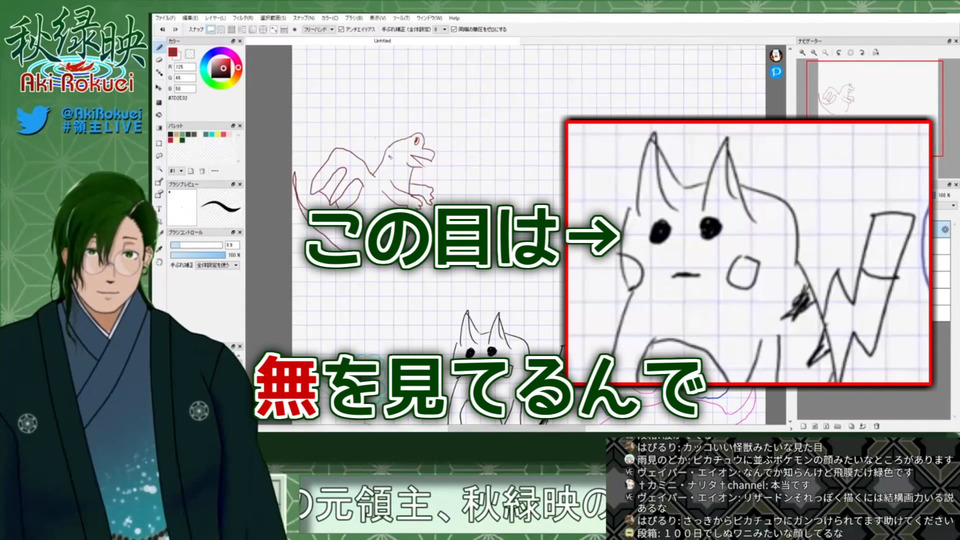Screen dimensions: 960x540
Task: Flip the view in the Navigator
Action: pyautogui.click(x=876, y=53)
